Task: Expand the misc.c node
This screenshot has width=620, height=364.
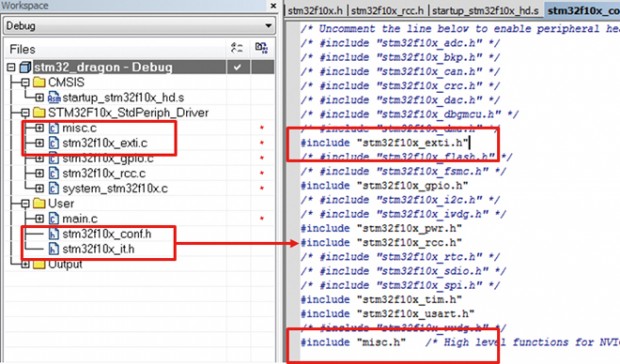Action: [x=39, y=128]
